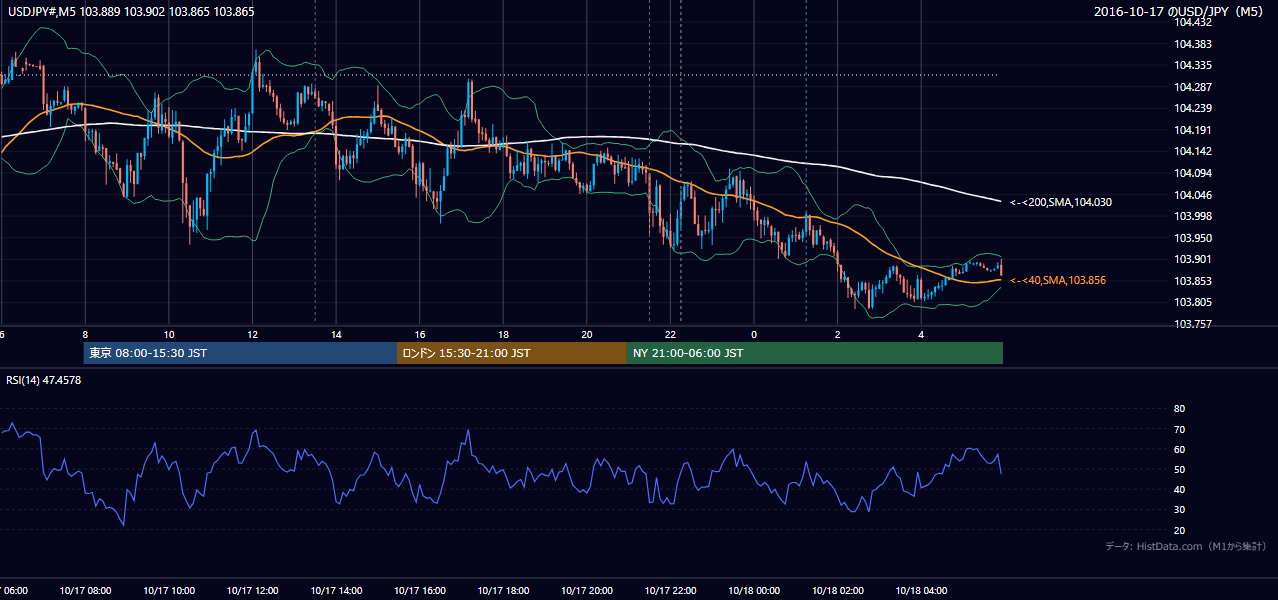Screen dimensions: 1278x600
Task: Click price axis value 104.335
Action: click(x=1193, y=65)
